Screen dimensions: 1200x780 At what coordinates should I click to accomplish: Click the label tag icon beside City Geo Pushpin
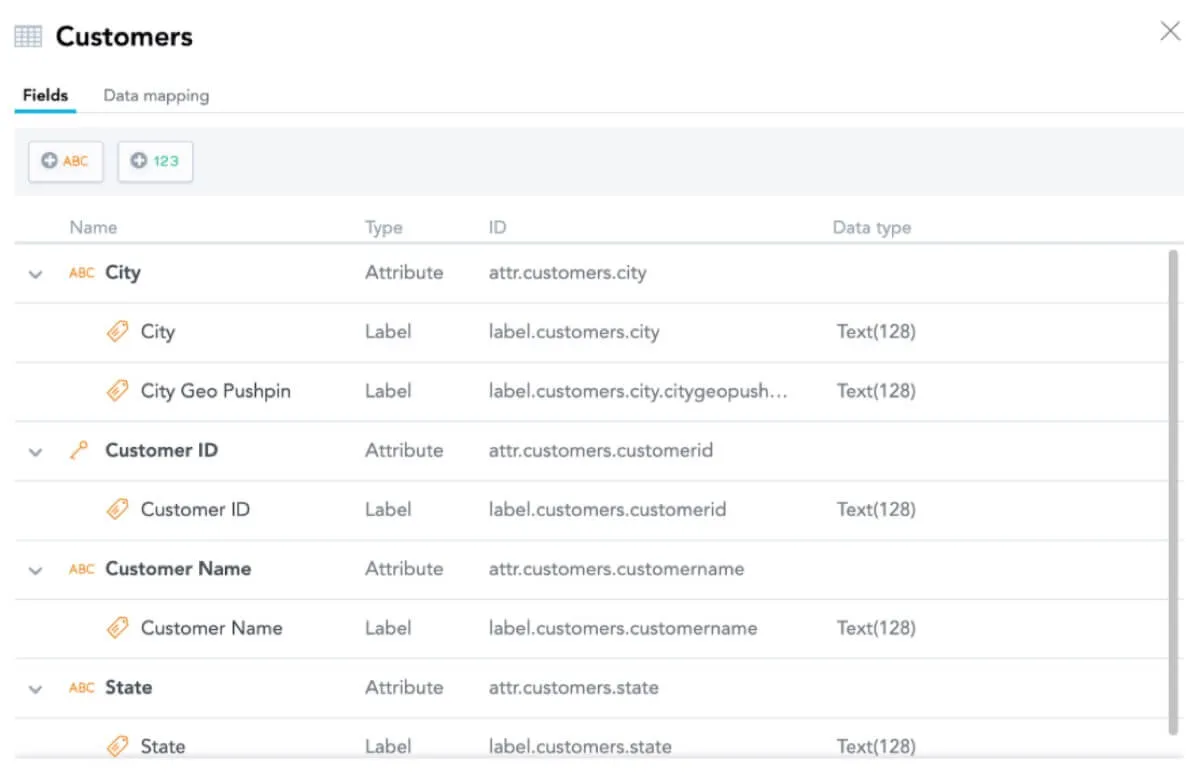[118, 391]
